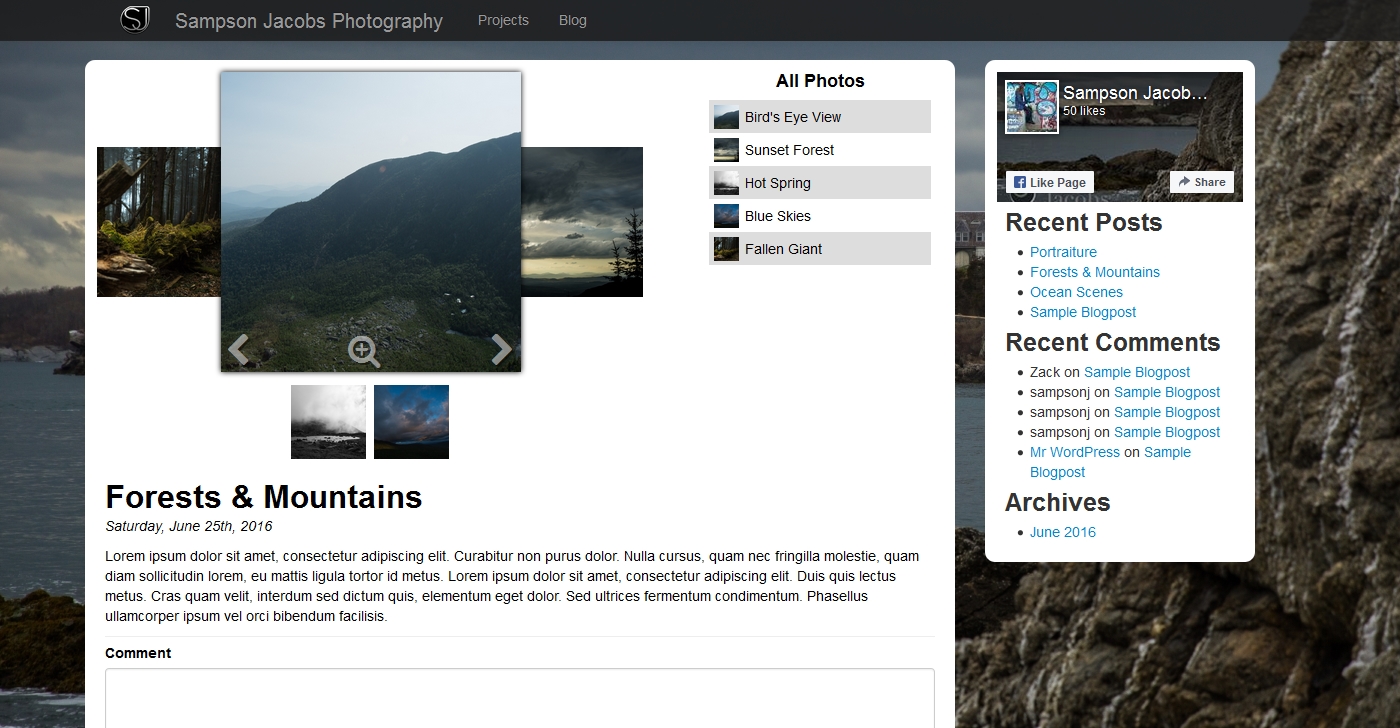1400x728 pixels.
Task: Click the magnifier zoom icon on photo
Action: coord(364,352)
